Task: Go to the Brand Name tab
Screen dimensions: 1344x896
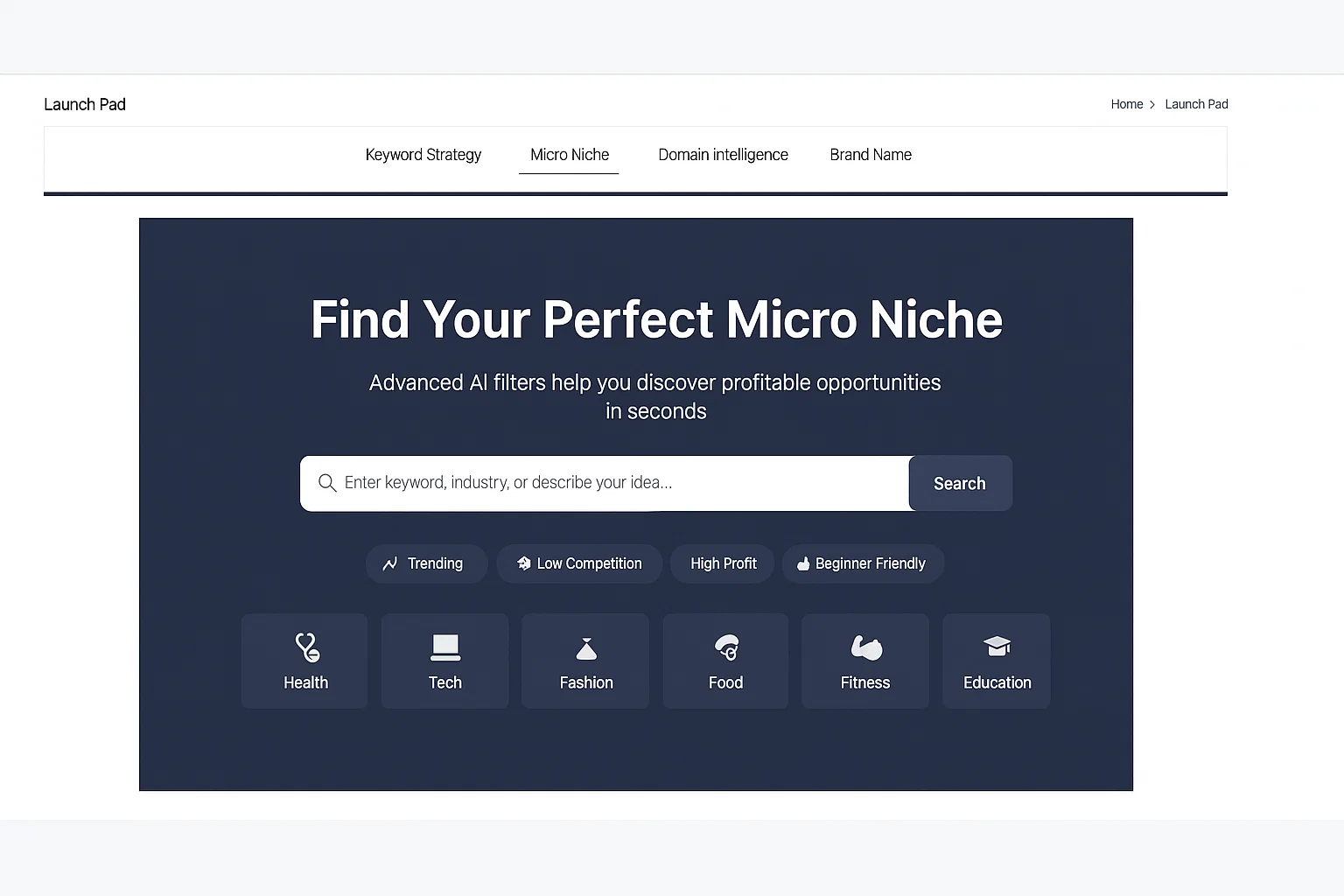Action: point(871,155)
